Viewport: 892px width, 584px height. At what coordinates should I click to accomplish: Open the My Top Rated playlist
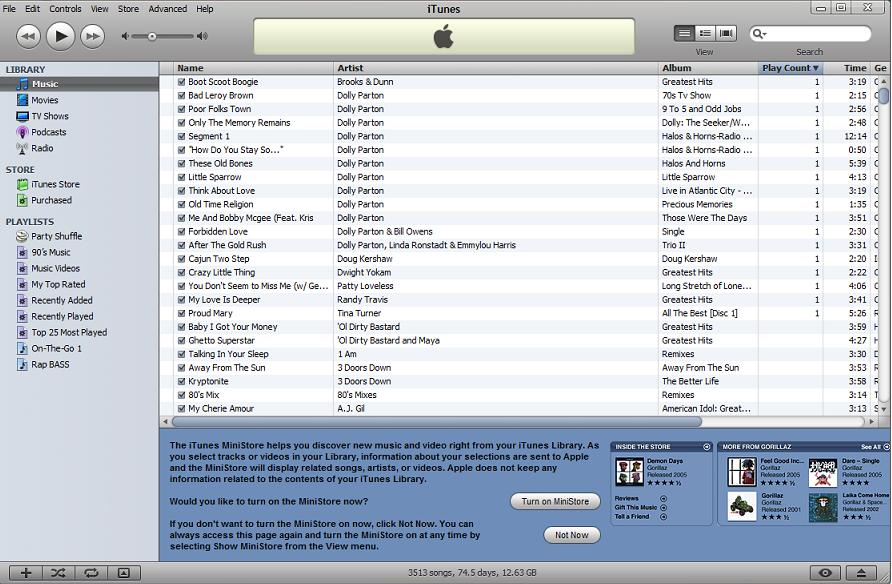[58, 284]
